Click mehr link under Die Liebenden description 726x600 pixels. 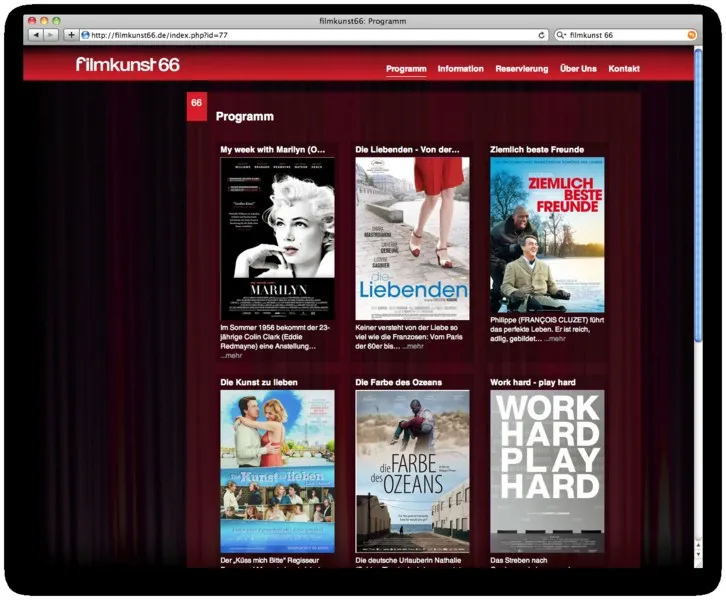pos(413,346)
